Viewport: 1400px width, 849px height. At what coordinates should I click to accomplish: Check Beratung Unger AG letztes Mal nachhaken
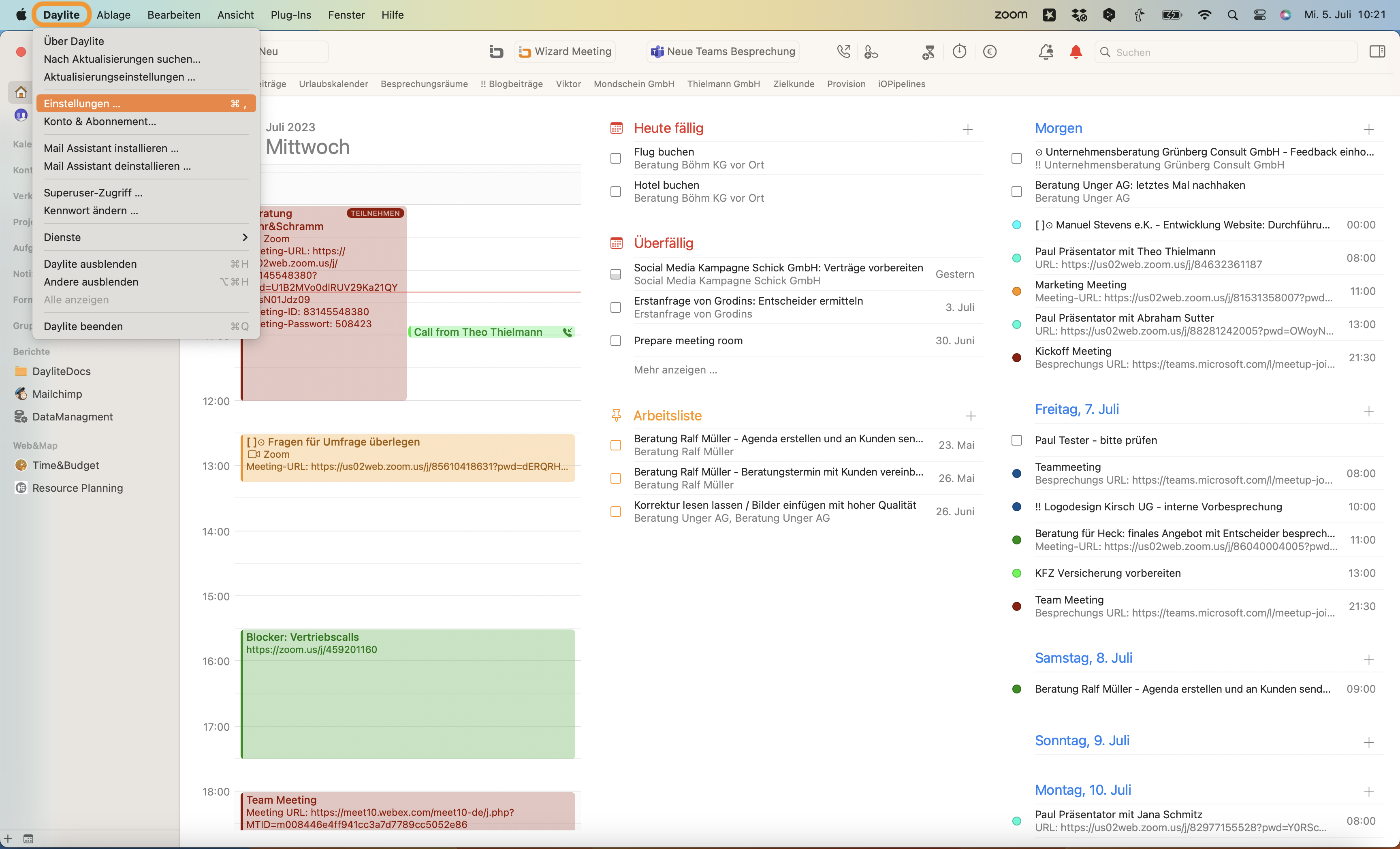pos(1016,192)
